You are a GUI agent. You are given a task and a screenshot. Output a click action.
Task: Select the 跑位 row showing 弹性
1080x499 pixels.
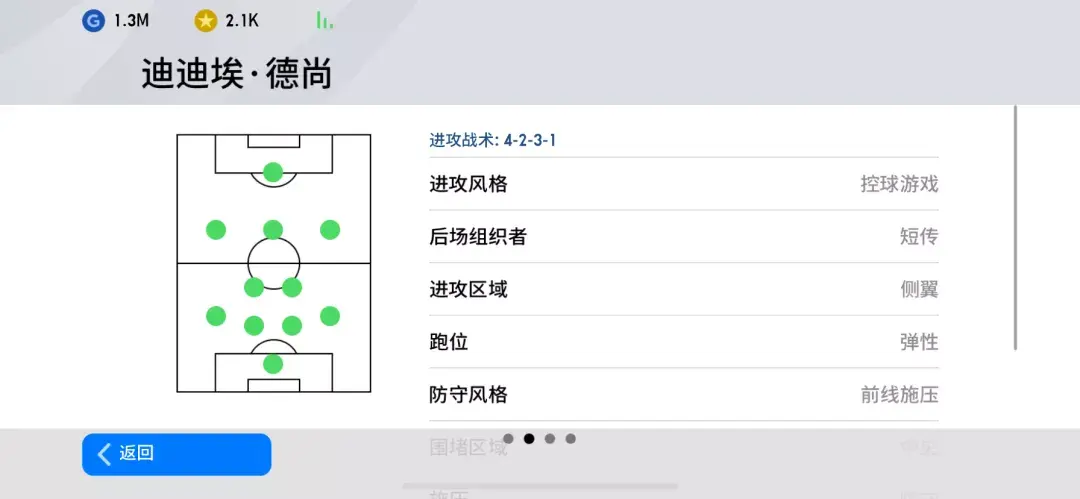coord(684,342)
